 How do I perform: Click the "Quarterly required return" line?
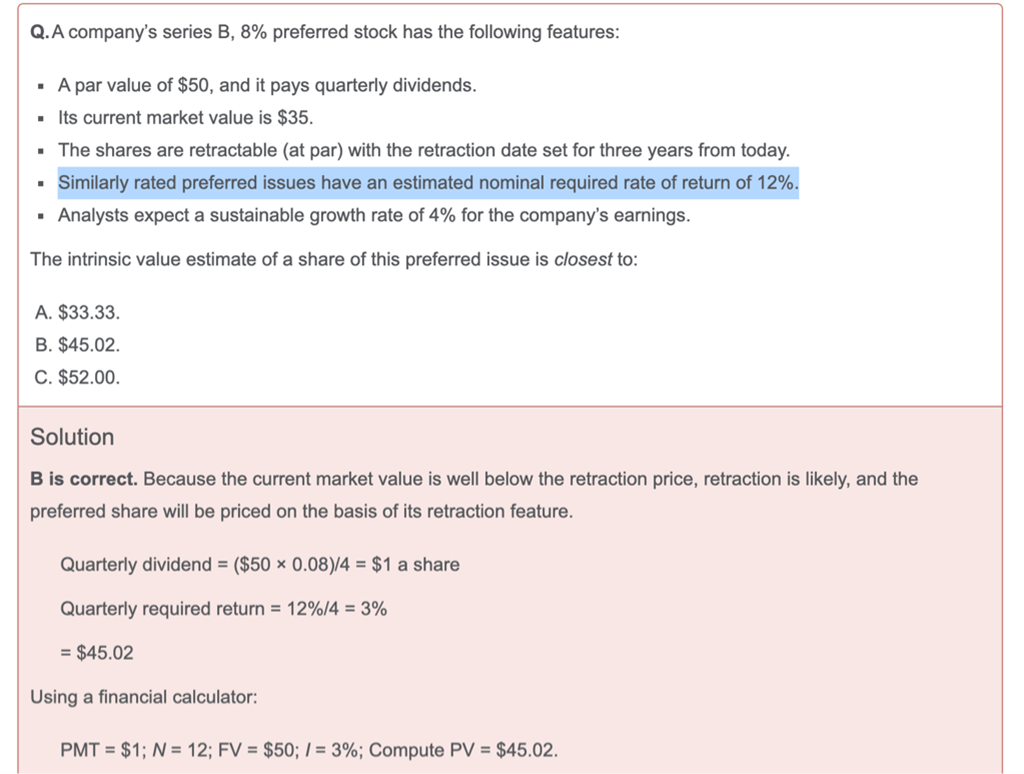(223, 609)
